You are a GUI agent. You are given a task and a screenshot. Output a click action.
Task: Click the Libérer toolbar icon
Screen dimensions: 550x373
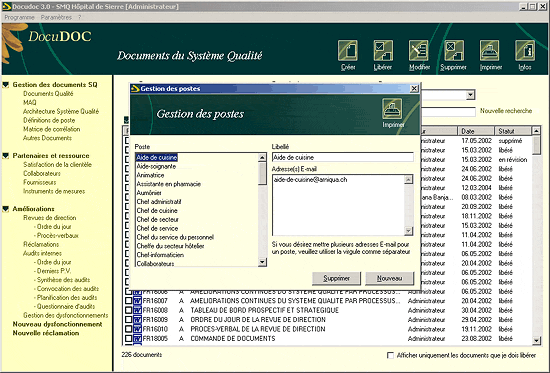(383, 51)
